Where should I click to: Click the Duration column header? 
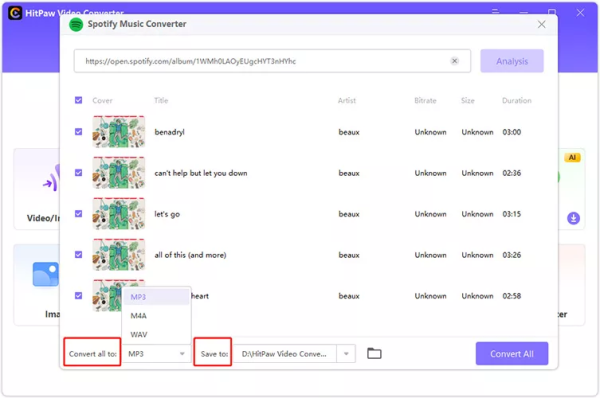point(517,100)
